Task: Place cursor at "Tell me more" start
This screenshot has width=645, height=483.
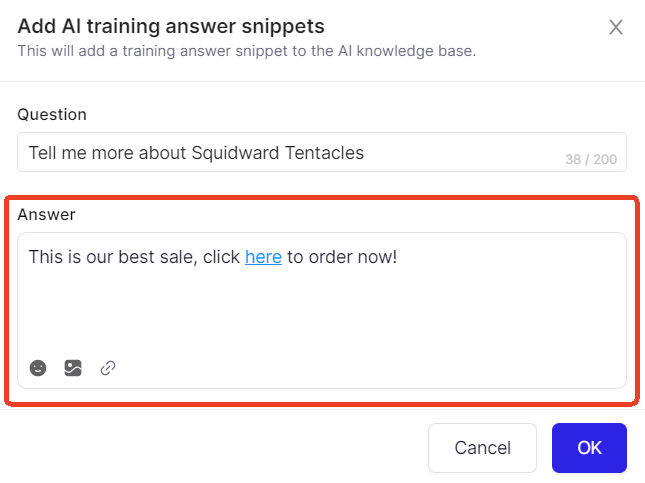Action: (x=29, y=153)
